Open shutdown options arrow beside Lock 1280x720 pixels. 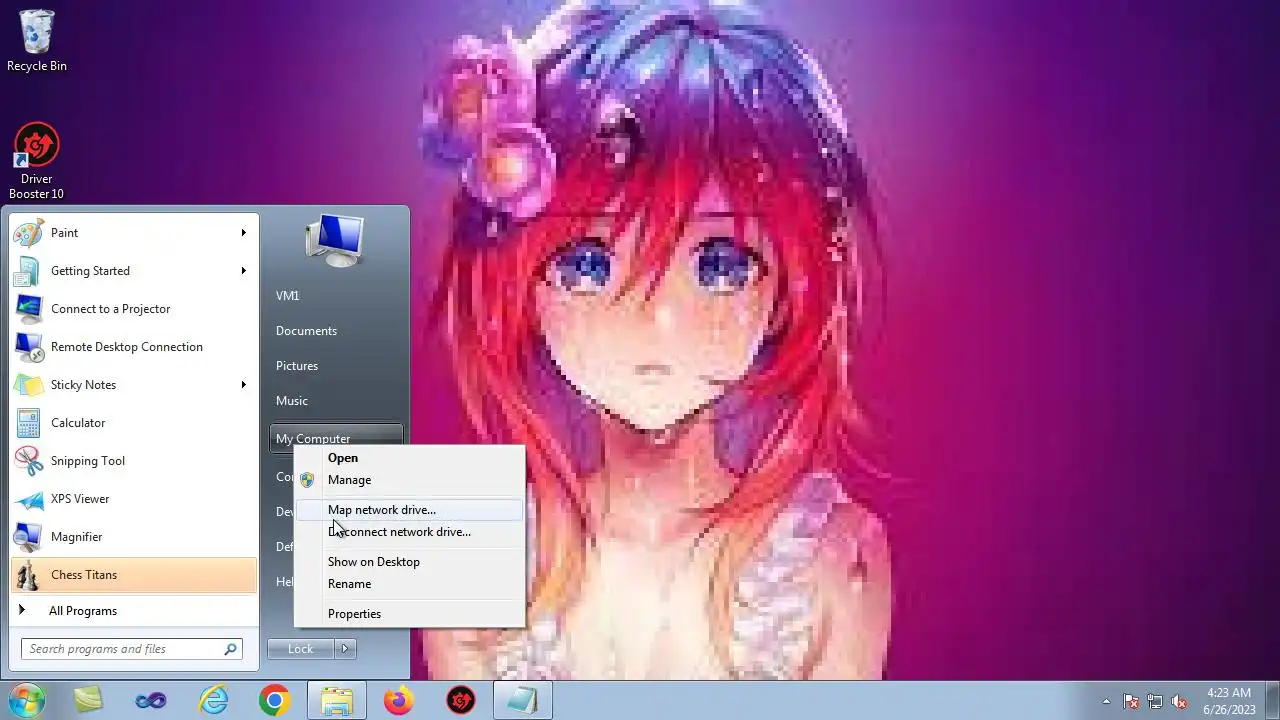click(x=345, y=649)
